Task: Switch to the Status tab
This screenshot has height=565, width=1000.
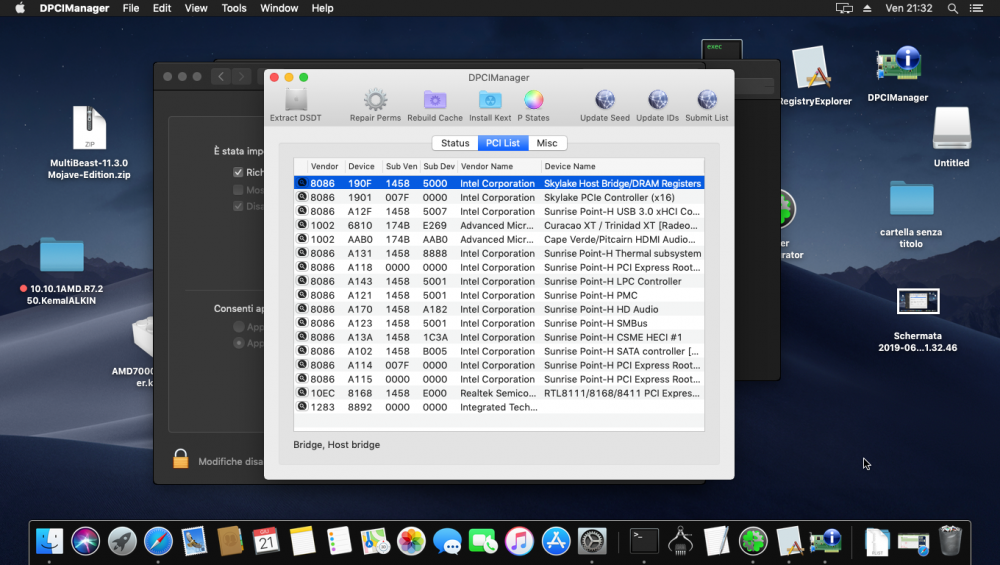Action: click(x=455, y=143)
